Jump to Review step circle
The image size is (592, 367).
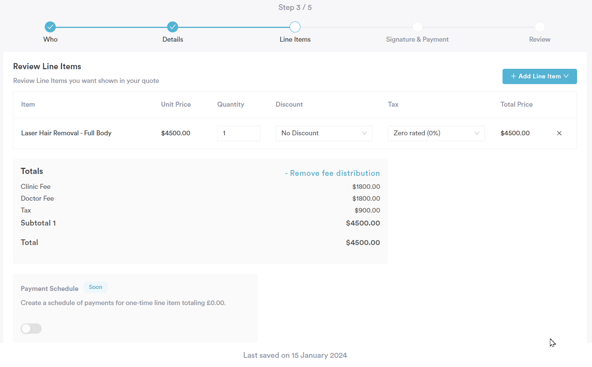pos(540,27)
